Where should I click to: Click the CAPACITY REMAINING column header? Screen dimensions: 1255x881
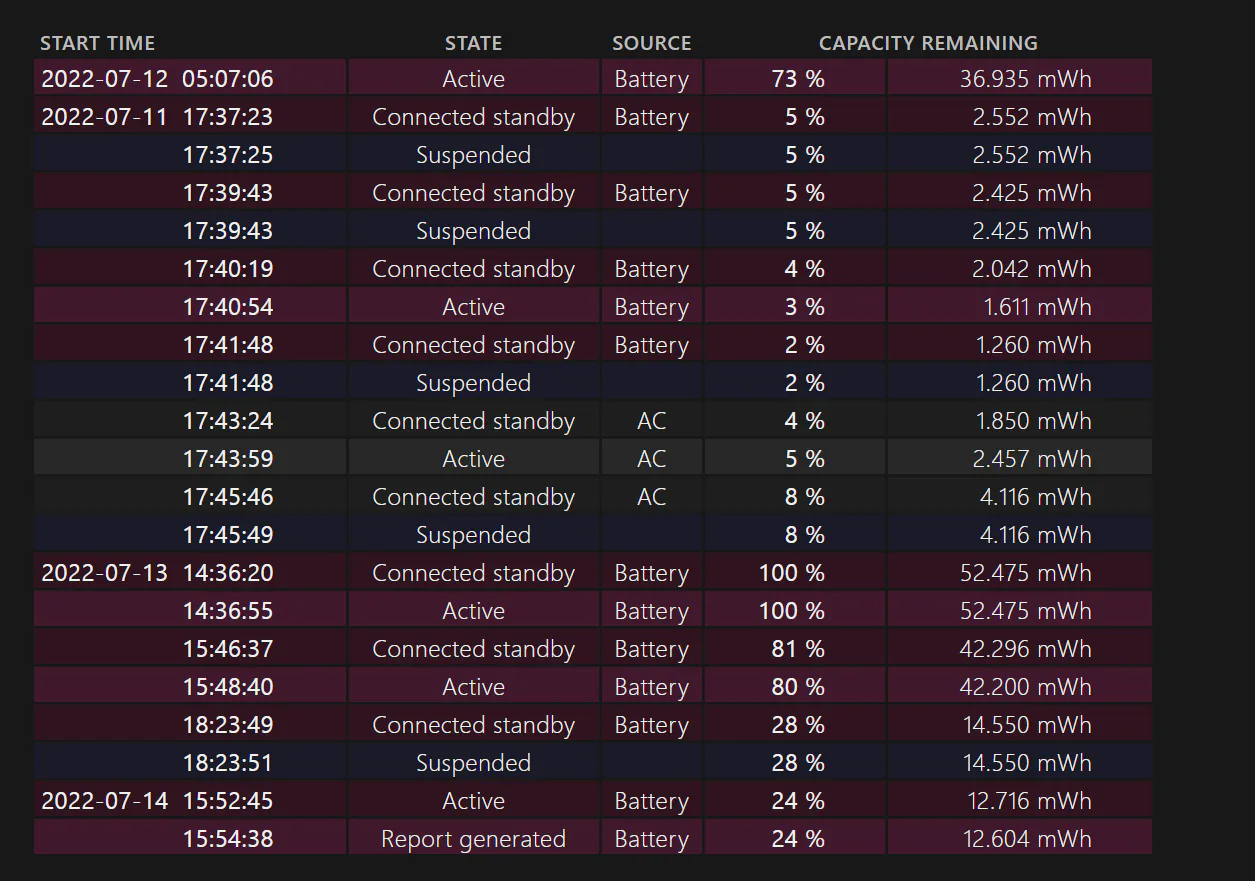click(928, 43)
